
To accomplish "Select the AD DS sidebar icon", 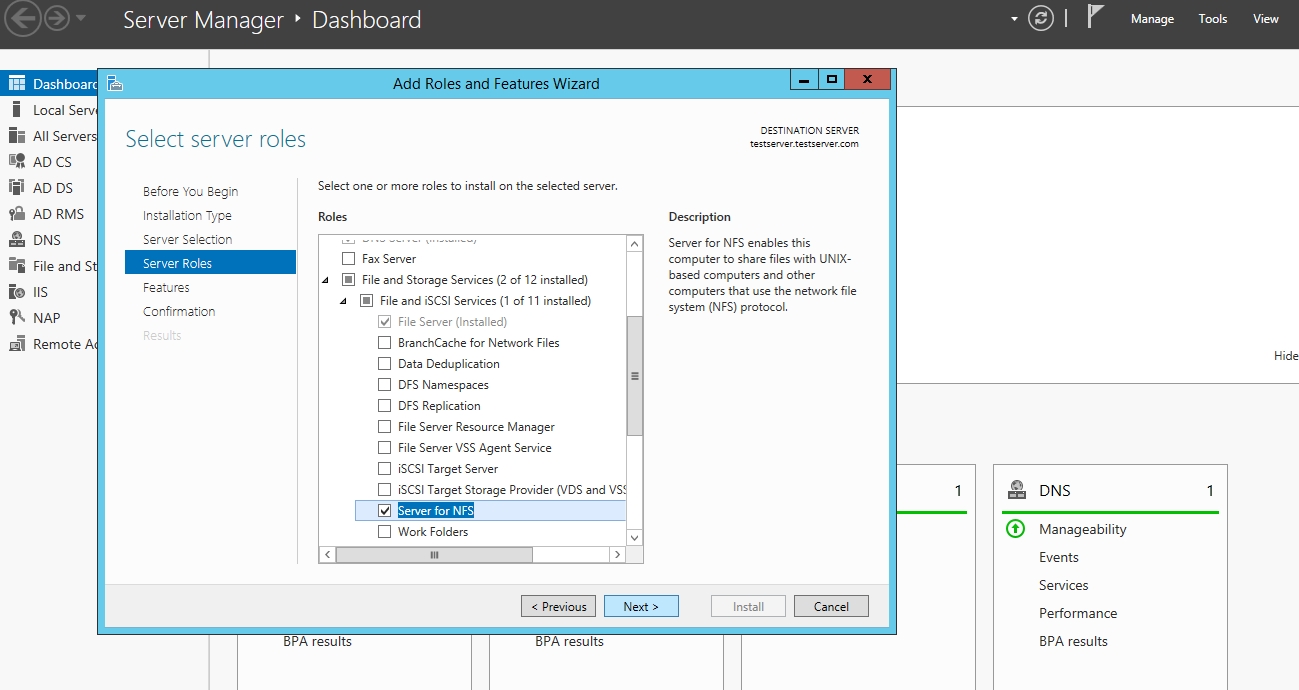I will pyautogui.click(x=17, y=188).
